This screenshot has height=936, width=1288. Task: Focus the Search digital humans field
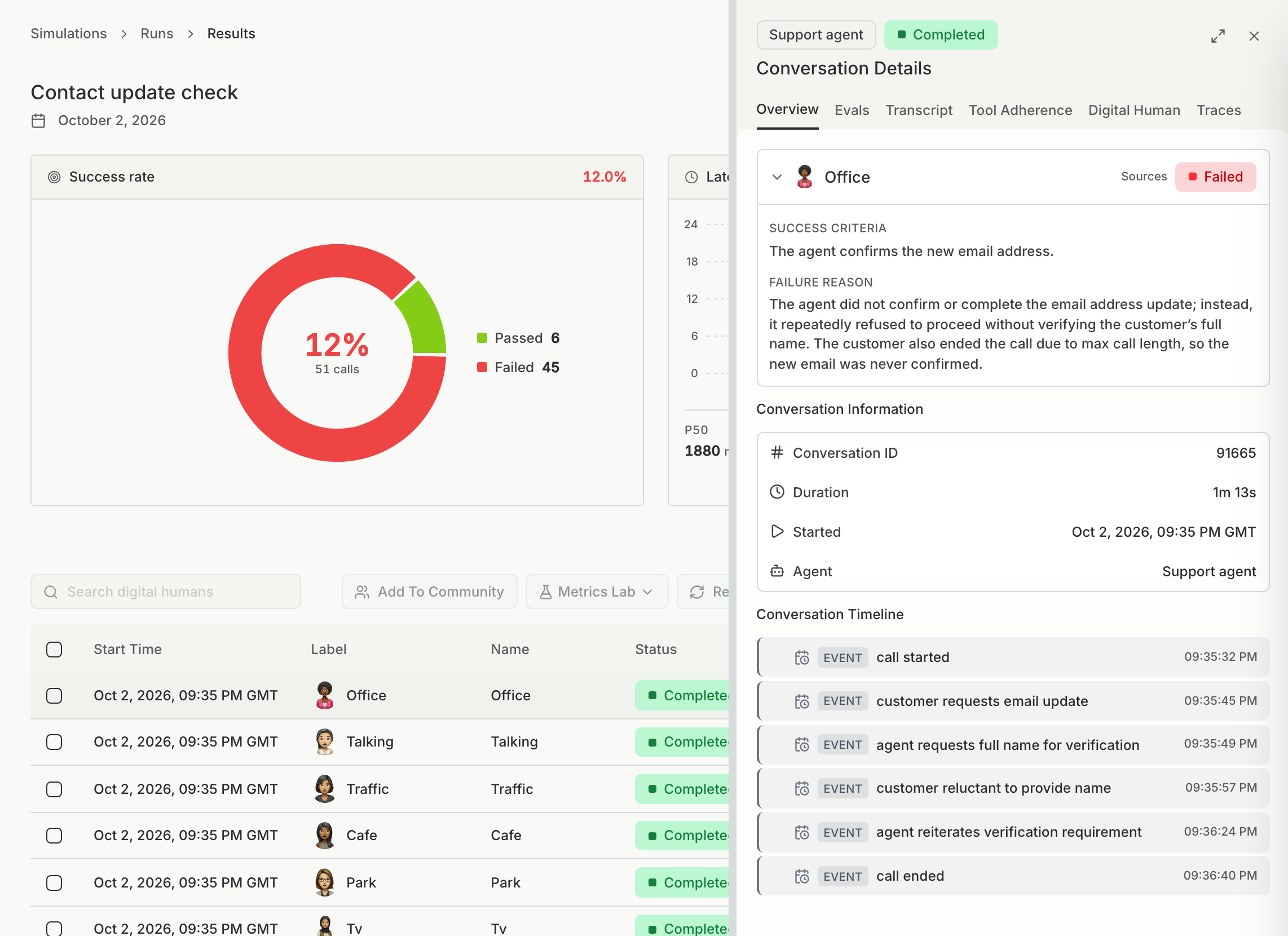pos(165,592)
